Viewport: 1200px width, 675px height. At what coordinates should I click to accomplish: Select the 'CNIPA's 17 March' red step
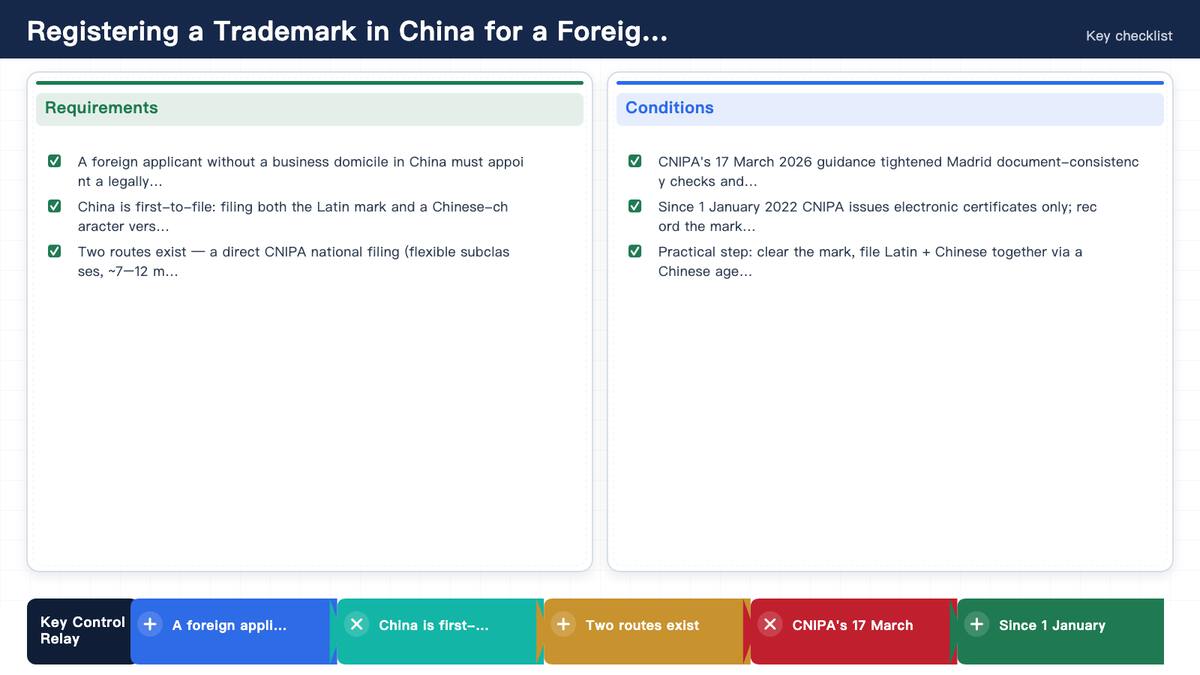[x=854, y=632]
